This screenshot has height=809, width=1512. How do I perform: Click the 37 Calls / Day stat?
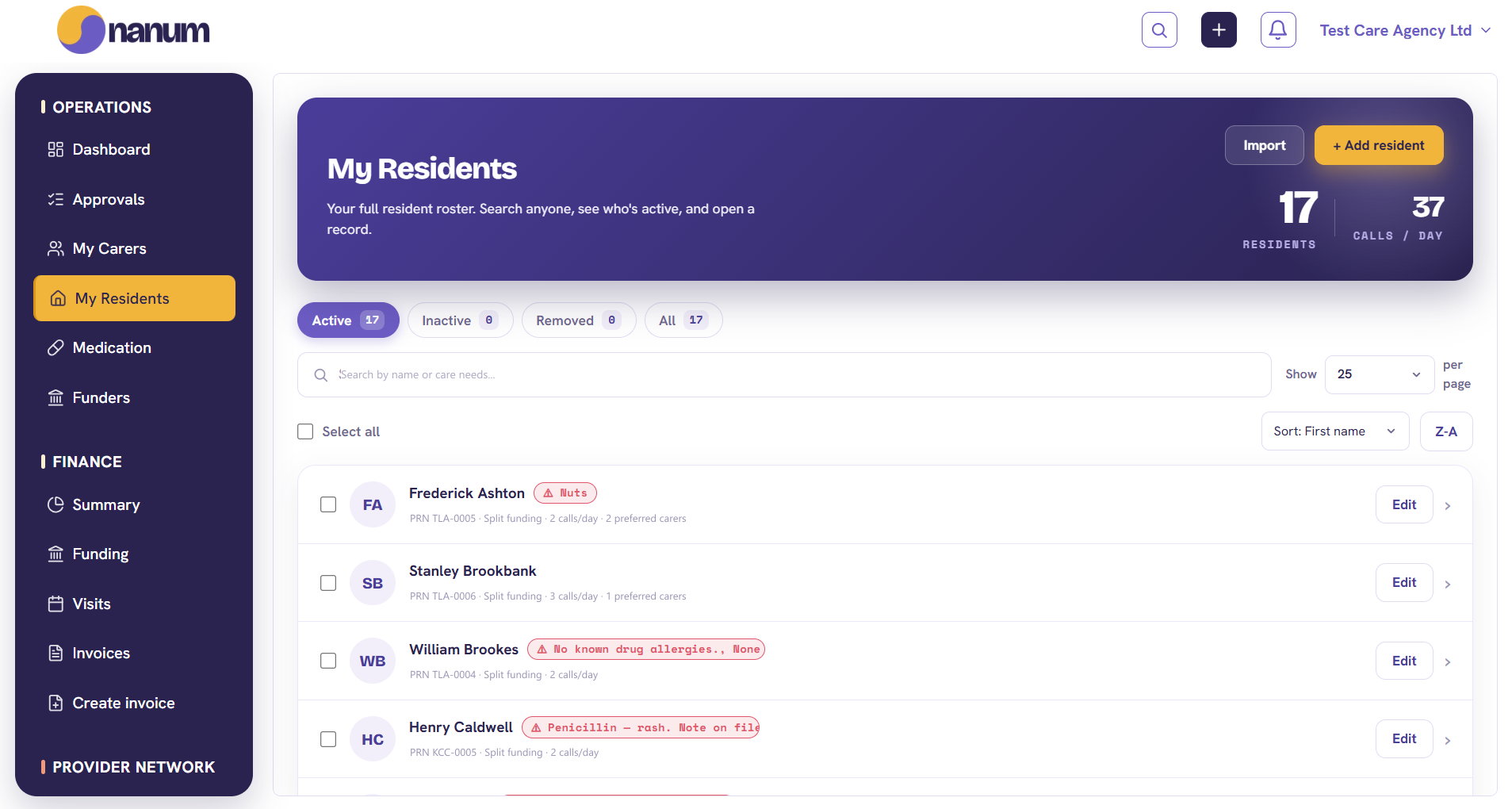(x=1399, y=218)
